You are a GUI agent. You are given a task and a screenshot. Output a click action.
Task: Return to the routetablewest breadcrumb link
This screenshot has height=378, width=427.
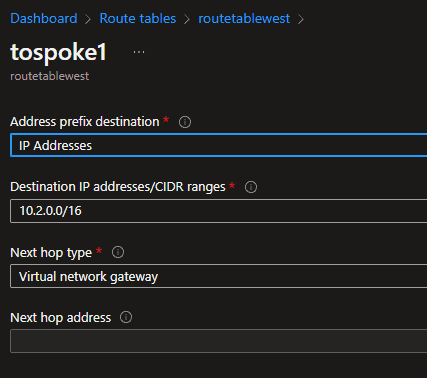click(x=244, y=19)
